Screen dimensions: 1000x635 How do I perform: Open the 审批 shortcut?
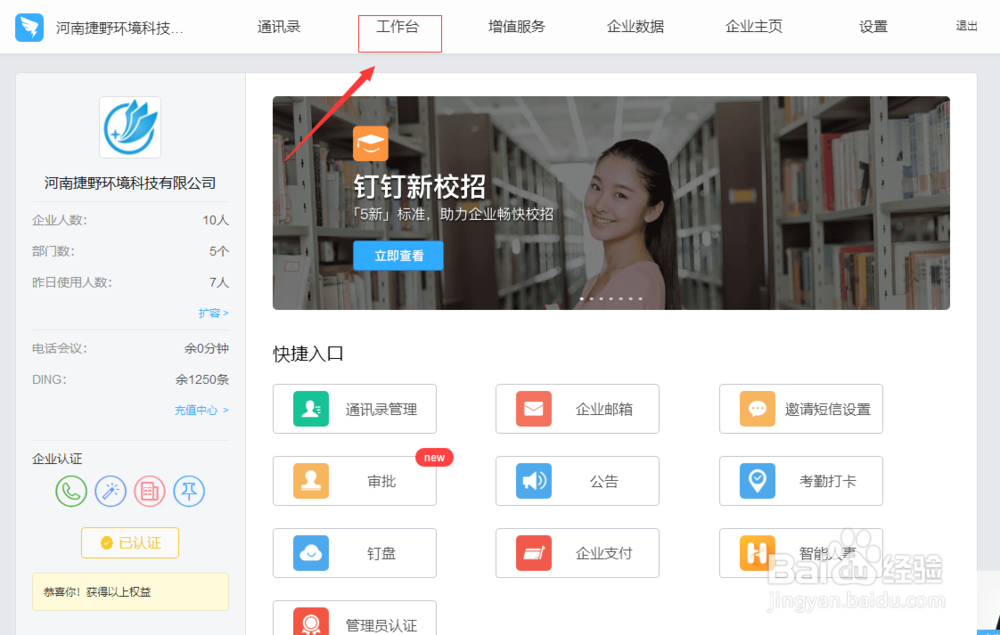coord(355,481)
